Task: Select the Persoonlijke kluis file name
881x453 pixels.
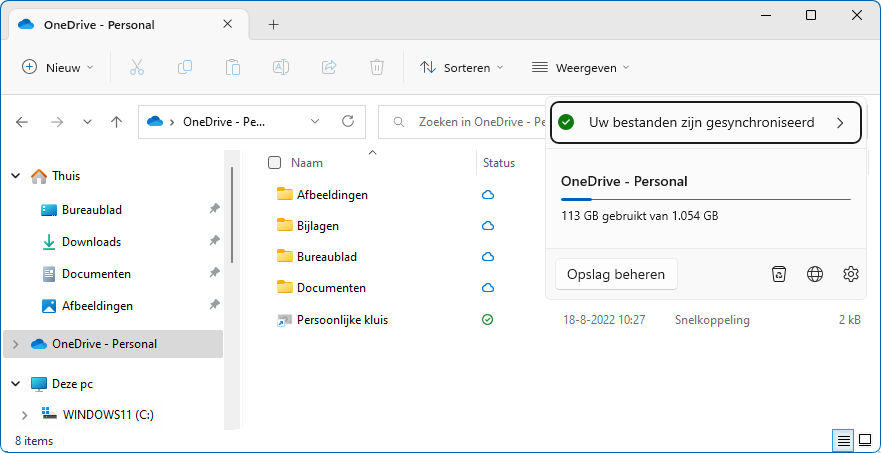Action: [342, 320]
